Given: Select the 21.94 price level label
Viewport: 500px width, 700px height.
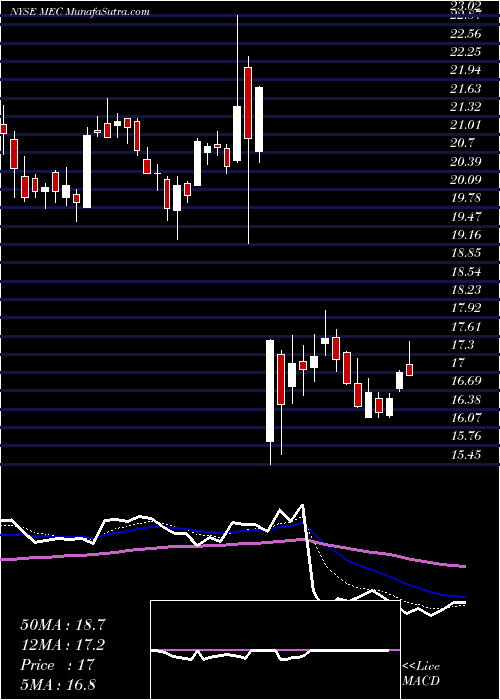Looking at the screenshot, I should click(x=466, y=70).
